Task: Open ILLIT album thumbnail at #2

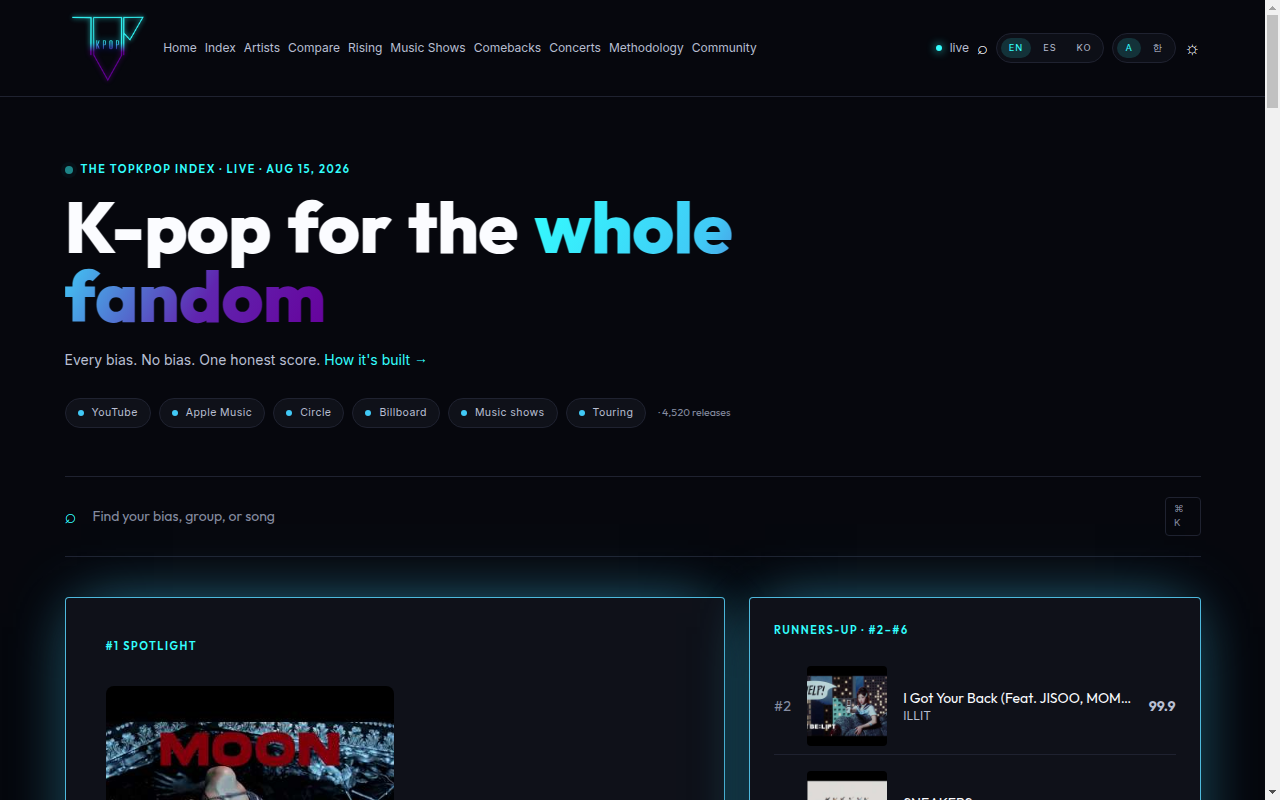Action: click(847, 706)
